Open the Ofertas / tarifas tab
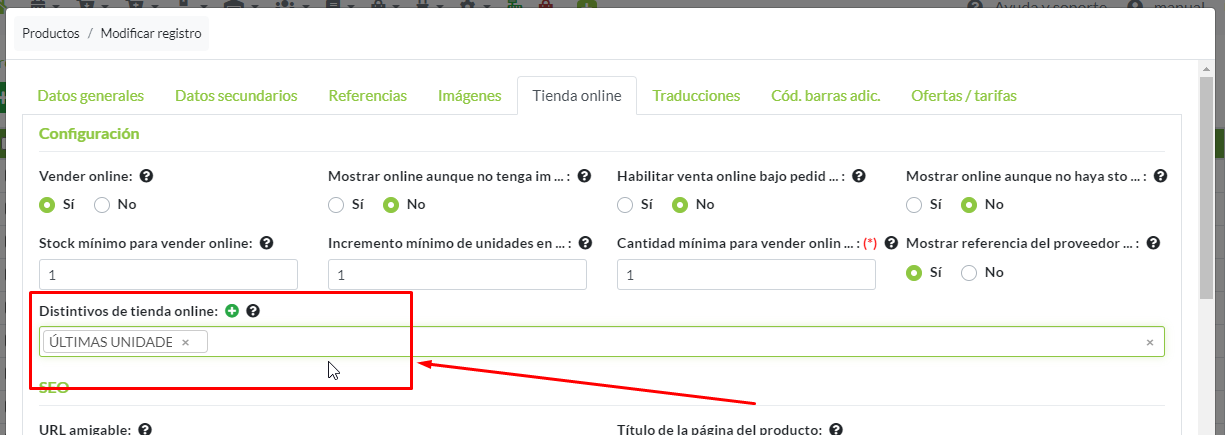The width and height of the screenshot is (1225, 435). click(963, 96)
